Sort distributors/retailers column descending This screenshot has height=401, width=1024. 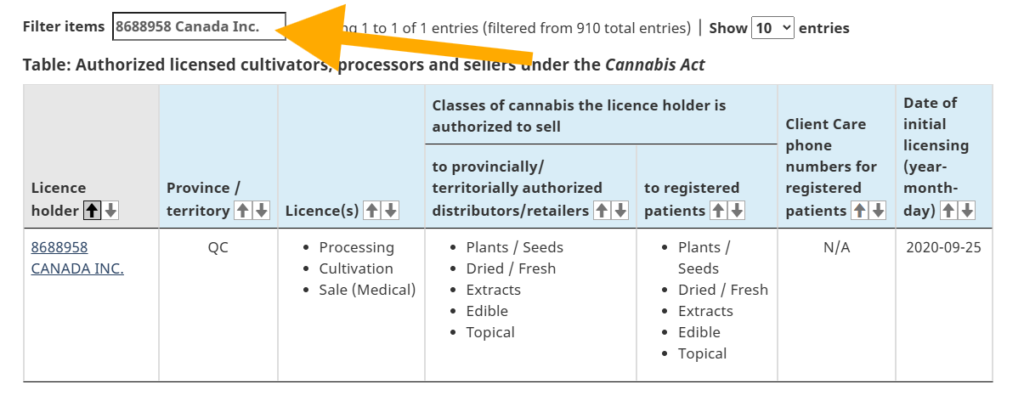pos(620,211)
